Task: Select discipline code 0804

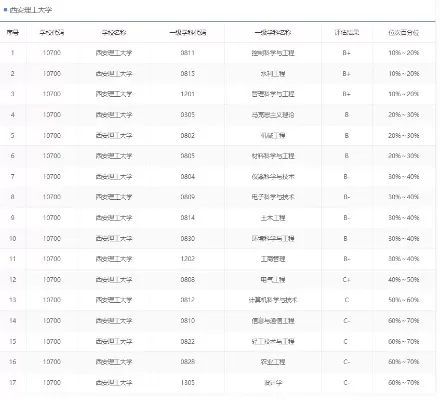Action: click(188, 176)
